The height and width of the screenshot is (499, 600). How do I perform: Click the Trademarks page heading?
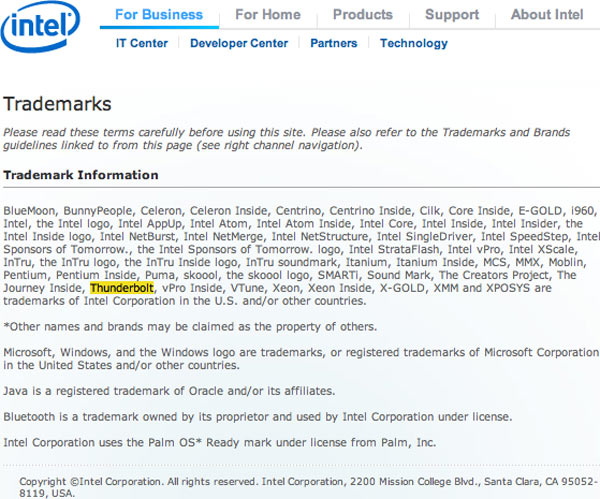coord(57,104)
